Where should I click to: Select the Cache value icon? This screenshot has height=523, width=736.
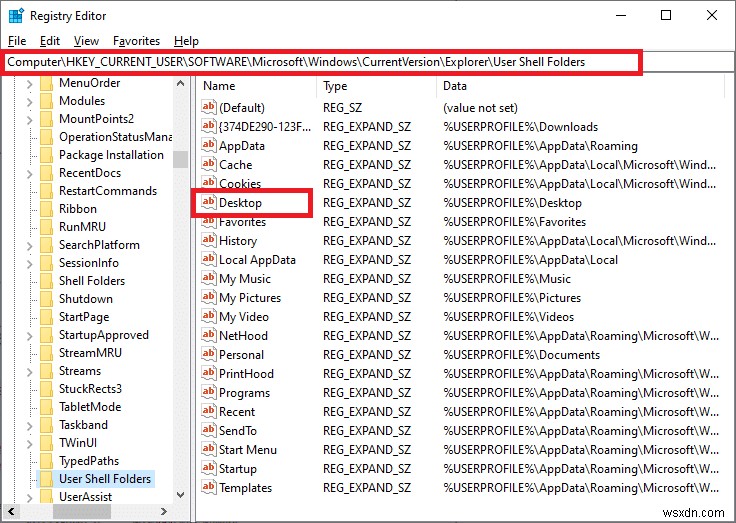208,164
